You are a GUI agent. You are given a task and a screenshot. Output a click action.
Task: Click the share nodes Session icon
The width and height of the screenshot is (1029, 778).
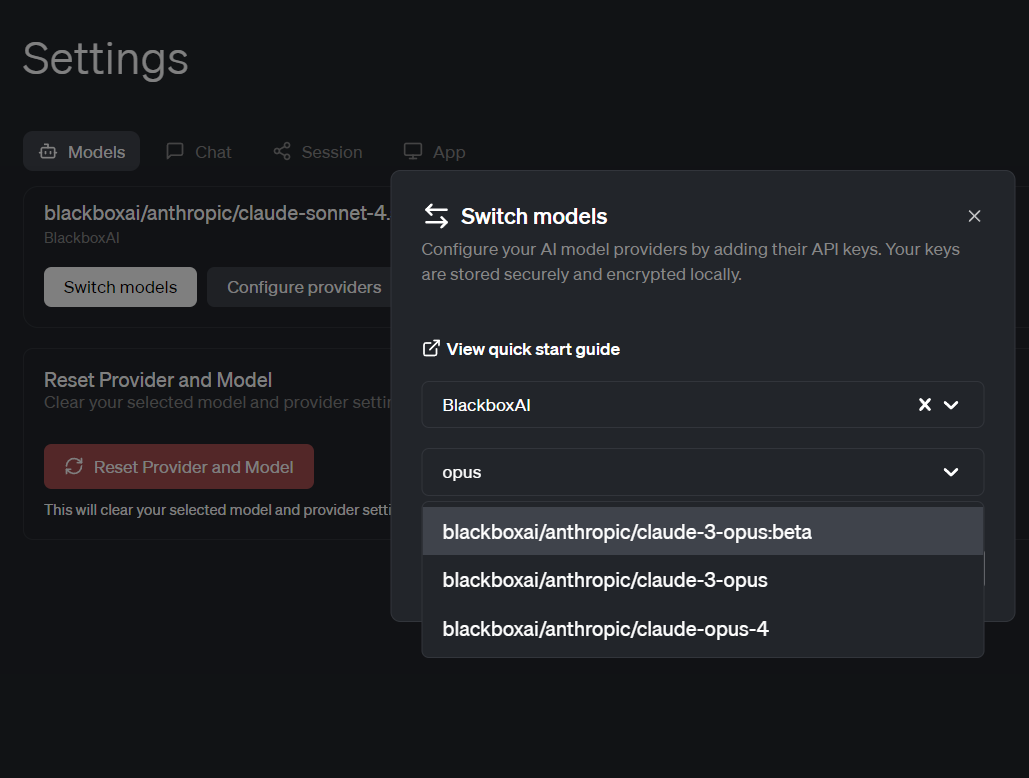click(x=282, y=151)
